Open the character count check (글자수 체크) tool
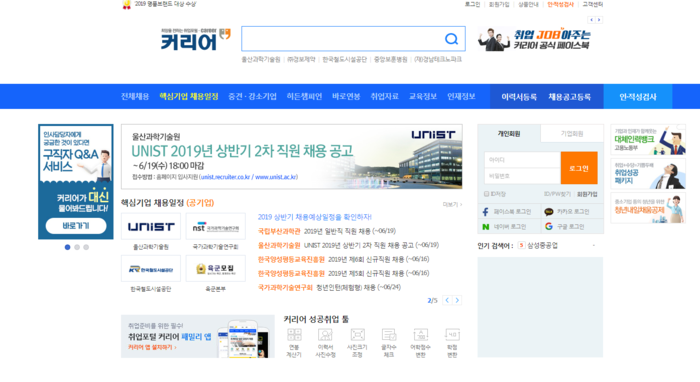700x382 pixels. (x=389, y=343)
